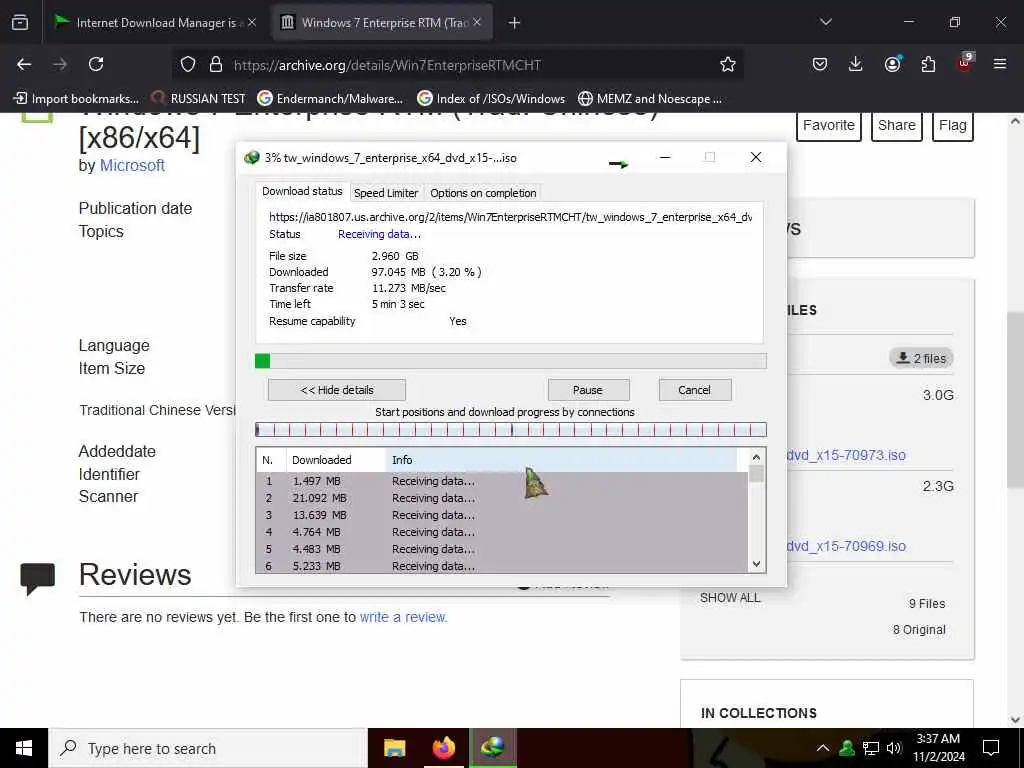Open RUSSIAN TEST bookmark

198,99
